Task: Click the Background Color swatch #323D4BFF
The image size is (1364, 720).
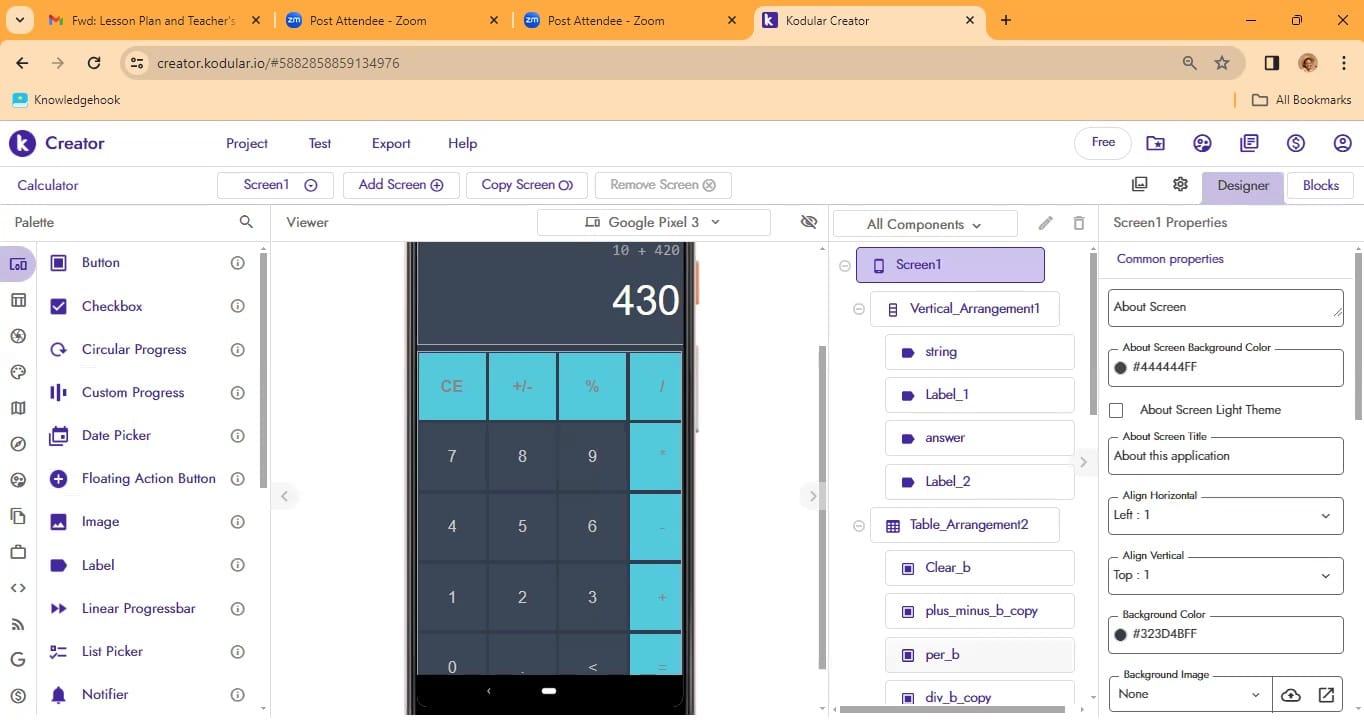Action: (x=1121, y=634)
